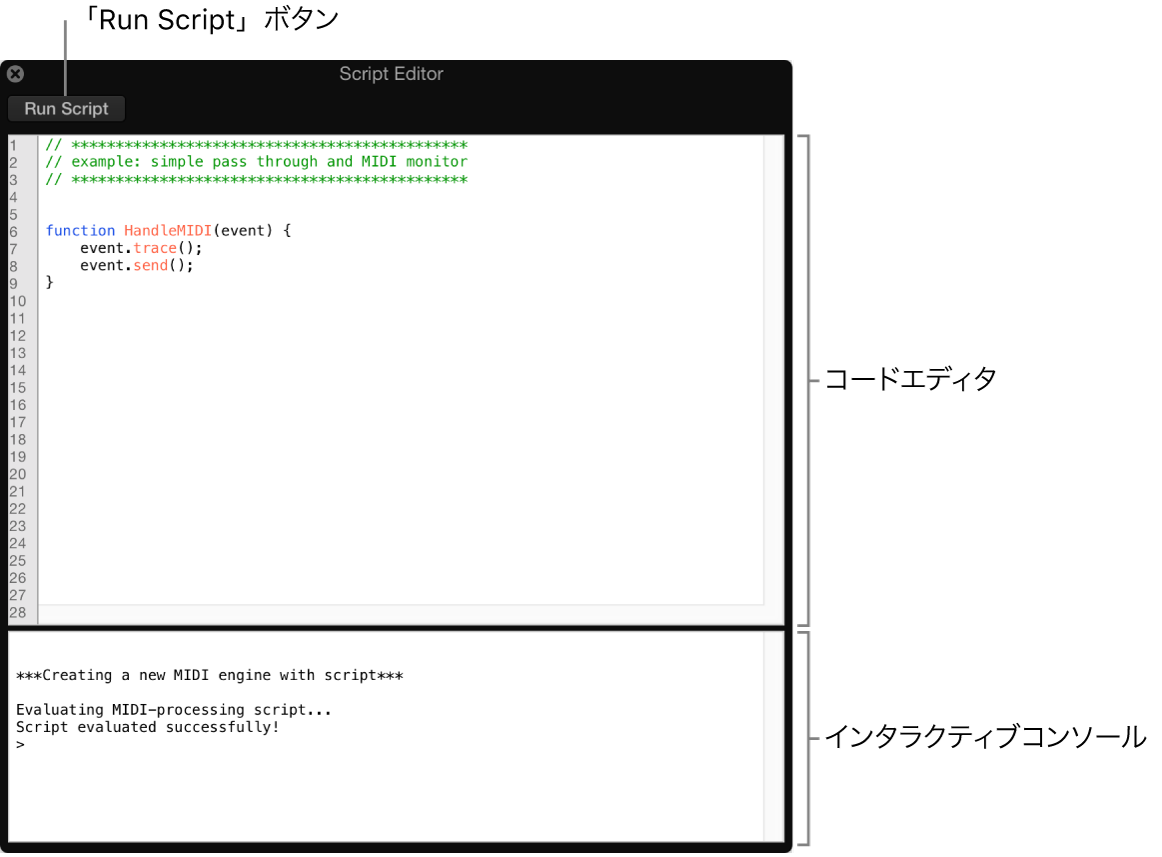
Task: Click the 'Creating a new MIDI engine' console message
Action: (x=210, y=674)
